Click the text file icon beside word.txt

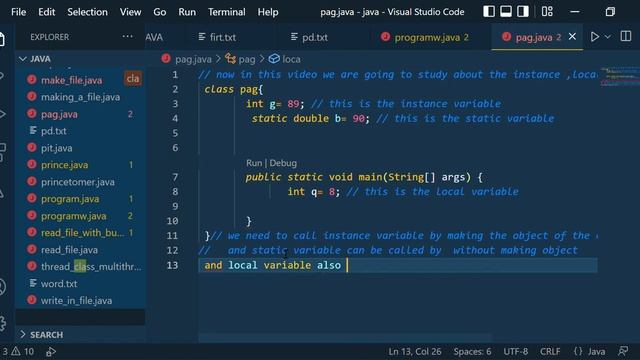tap(33, 283)
